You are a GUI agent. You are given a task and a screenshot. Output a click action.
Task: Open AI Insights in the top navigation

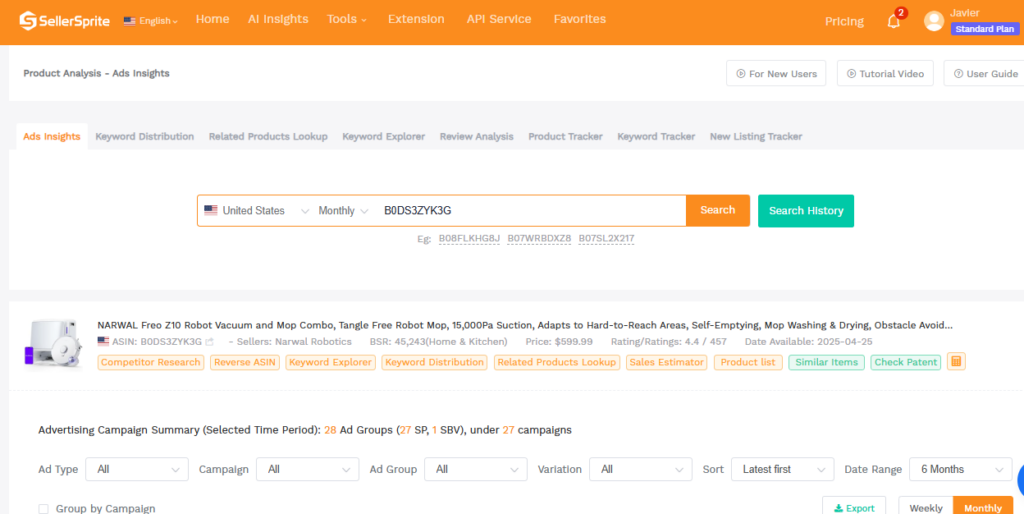point(278,20)
